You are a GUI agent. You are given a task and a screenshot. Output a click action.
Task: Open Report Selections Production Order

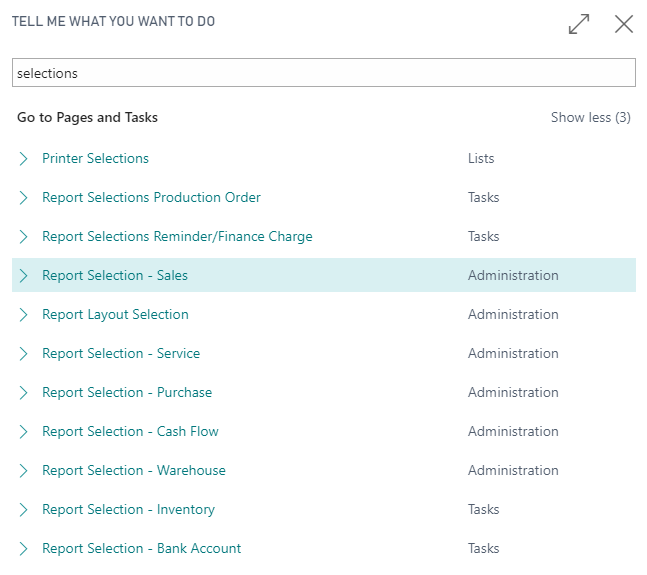[151, 198]
